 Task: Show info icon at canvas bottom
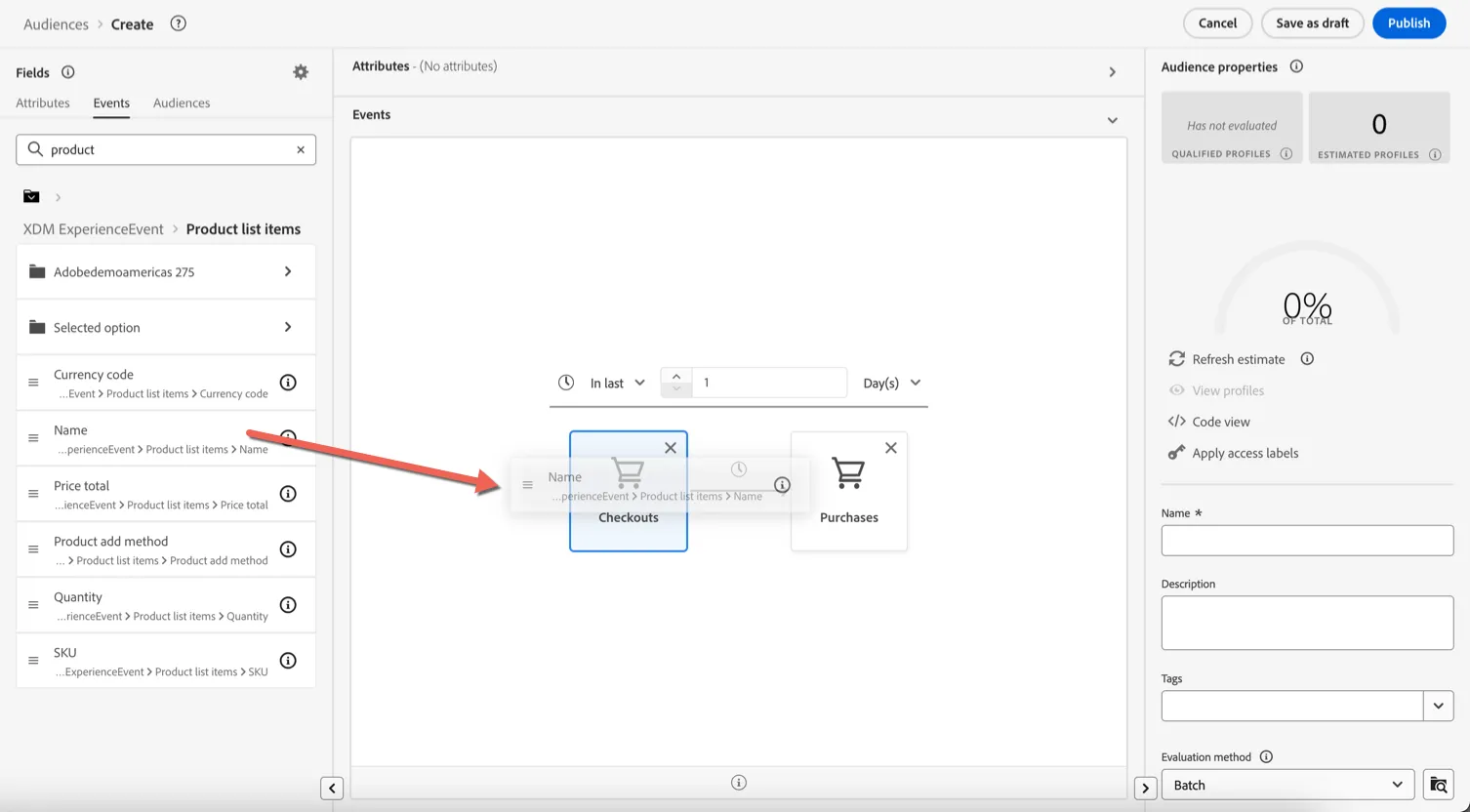tap(739, 783)
